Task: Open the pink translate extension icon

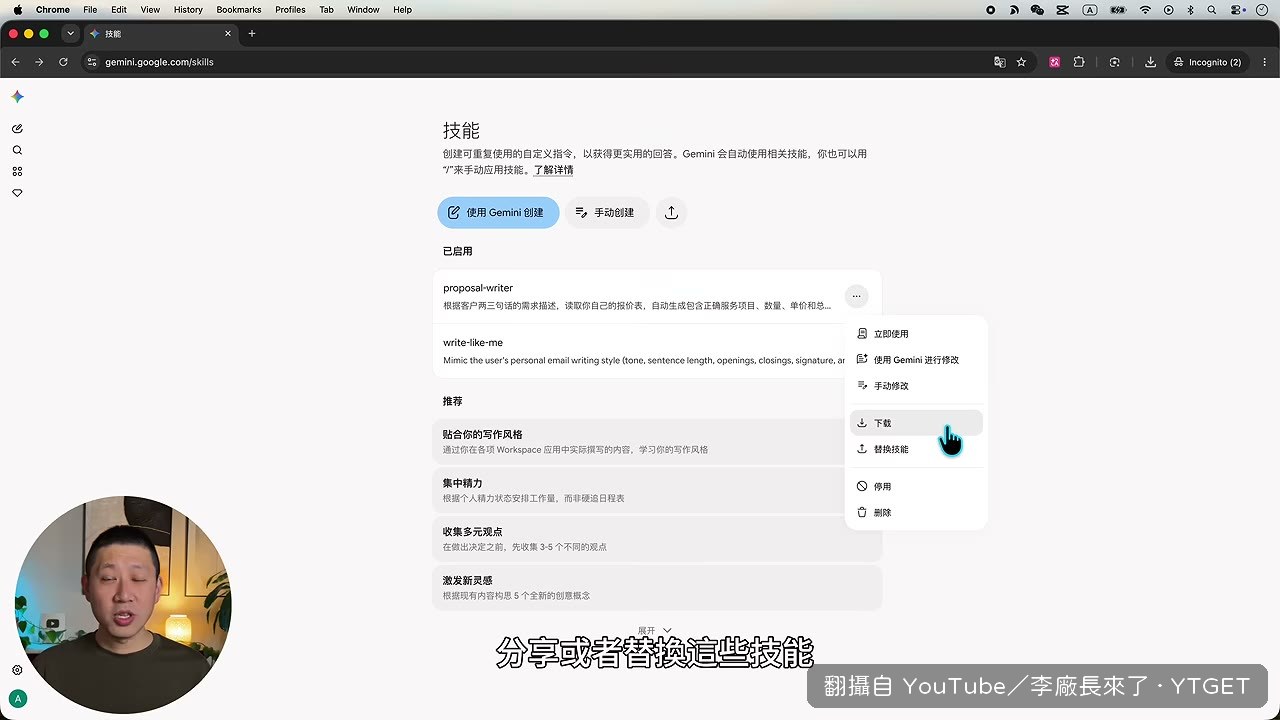Action: pos(1054,62)
